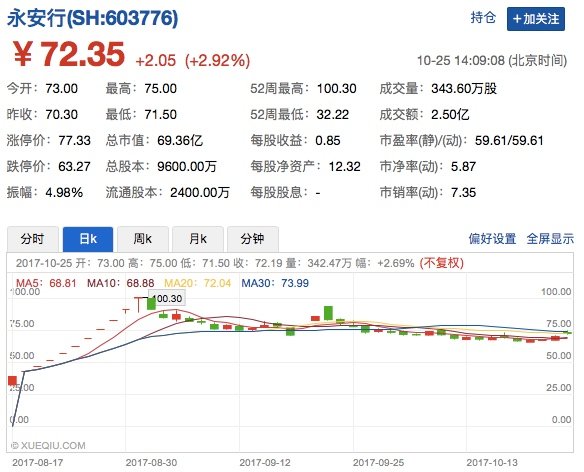The width and height of the screenshot is (584, 472).
Task: Click the 每股收益 value 0.85
Action: (328, 141)
